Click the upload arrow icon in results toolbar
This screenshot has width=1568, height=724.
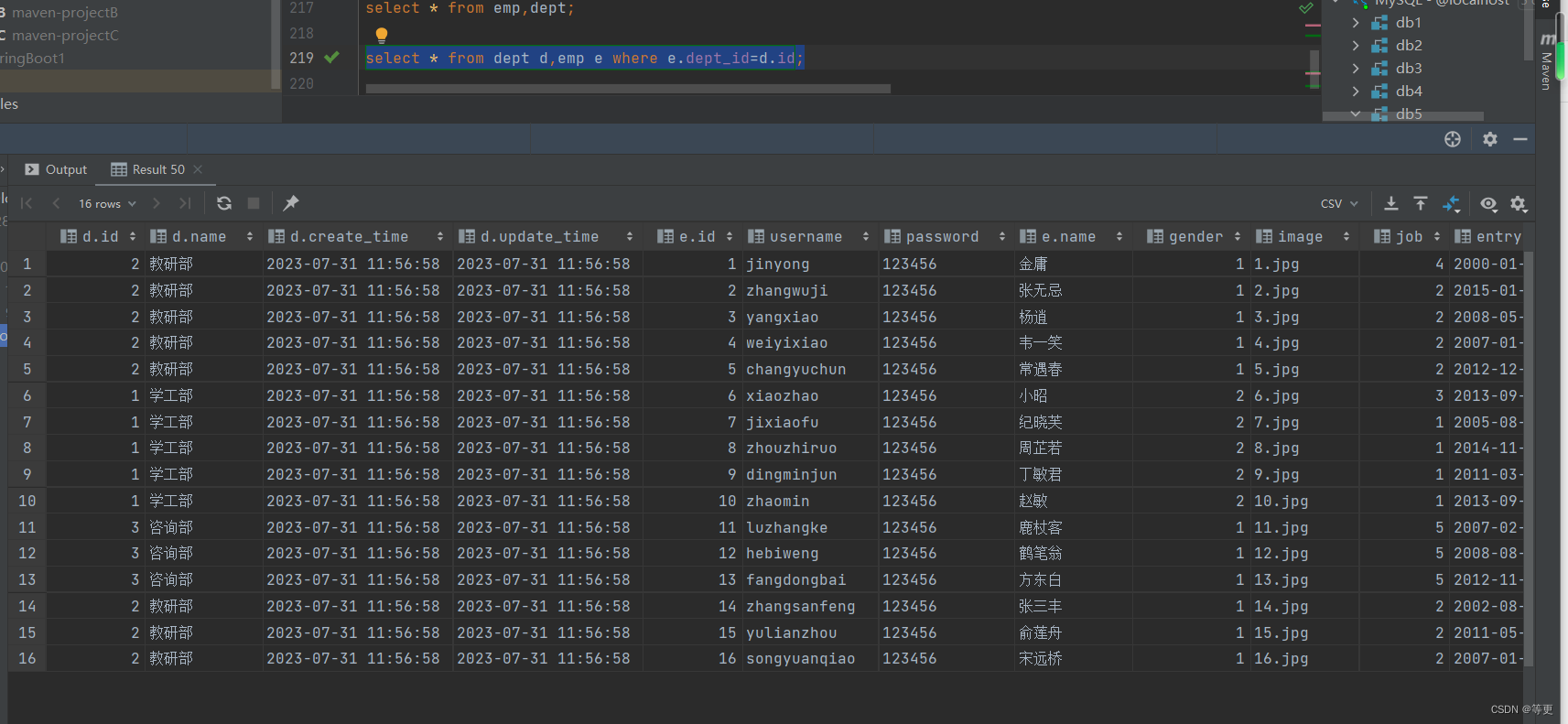pos(1421,203)
